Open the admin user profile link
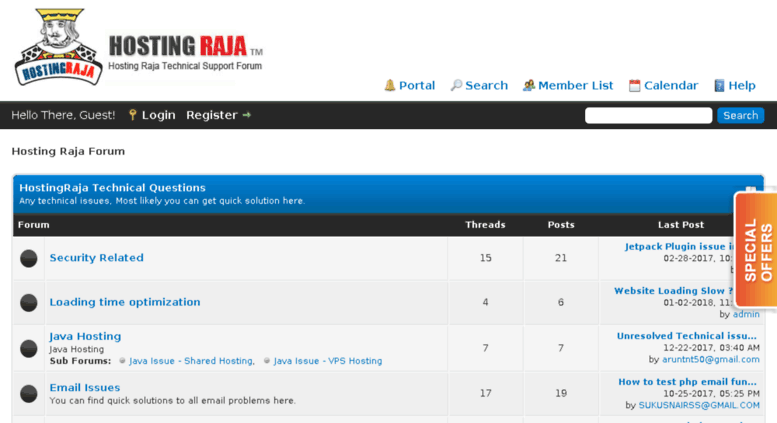The image size is (777, 423). (746, 315)
